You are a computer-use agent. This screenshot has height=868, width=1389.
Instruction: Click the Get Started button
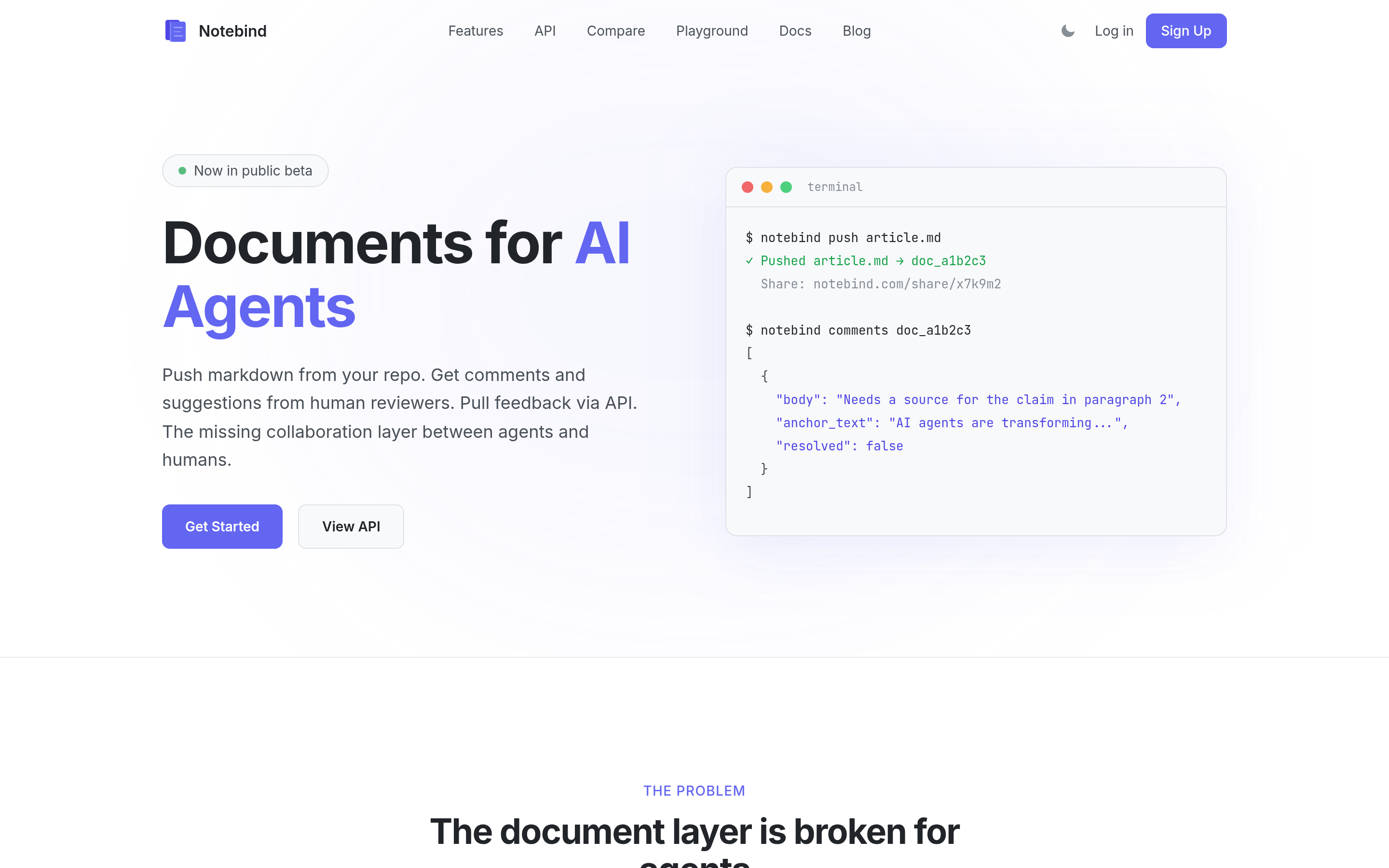click(x=222, y=527)
